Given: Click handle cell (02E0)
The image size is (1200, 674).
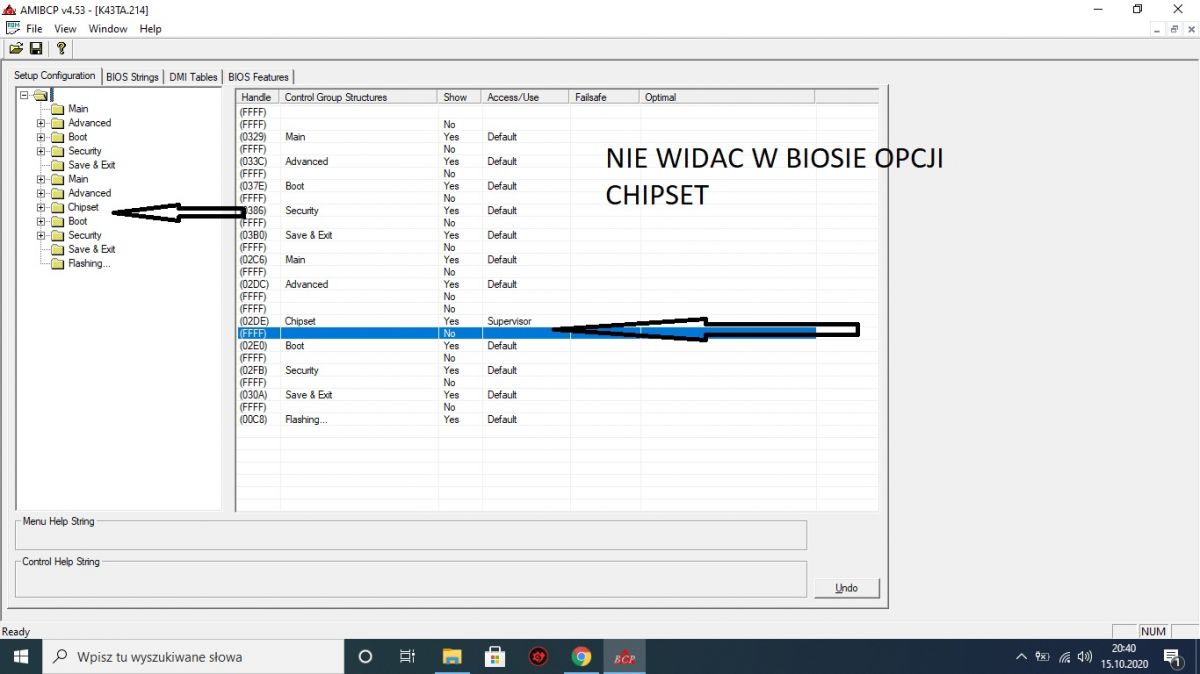Looking at the screenshot, I should tap(253, 346).
